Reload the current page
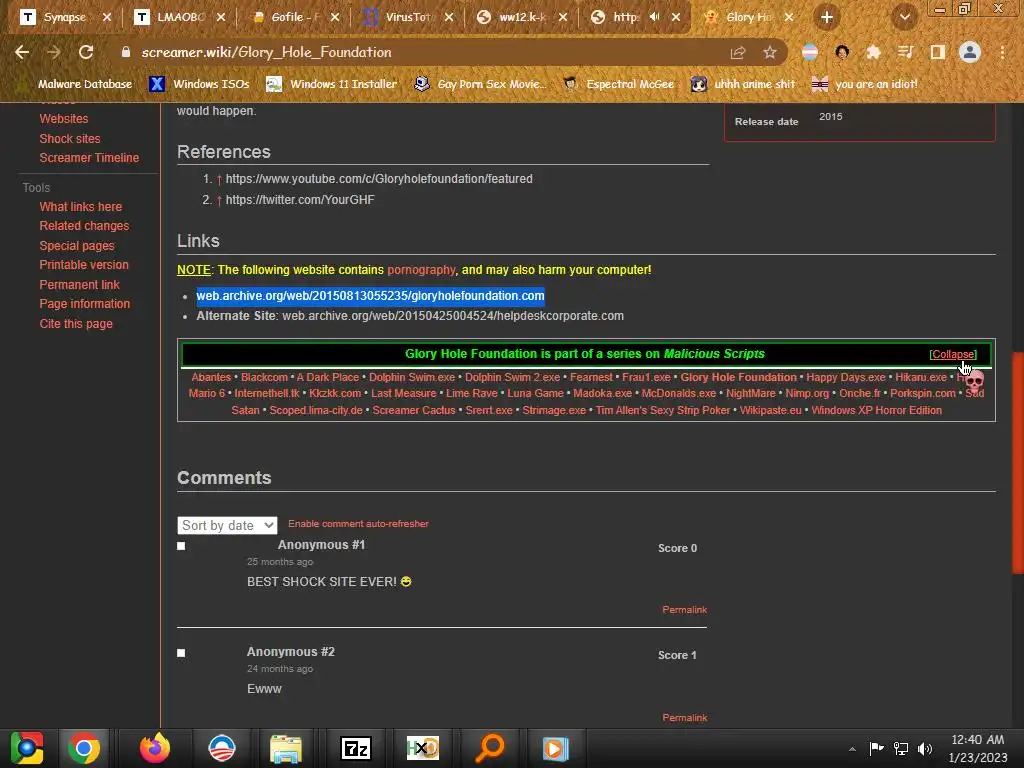This screenshot has height=768, width=1024. tap(86, 52)
